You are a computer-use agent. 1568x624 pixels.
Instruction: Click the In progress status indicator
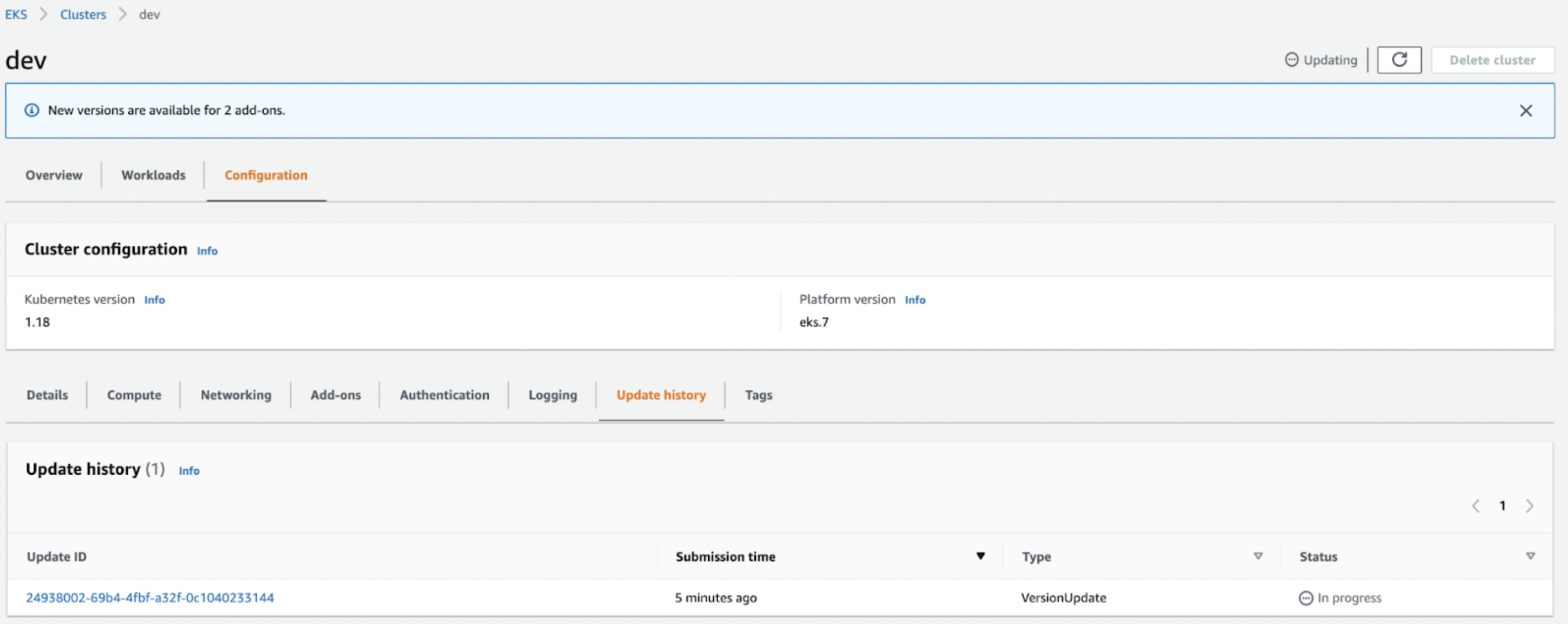click(1340, 598)
